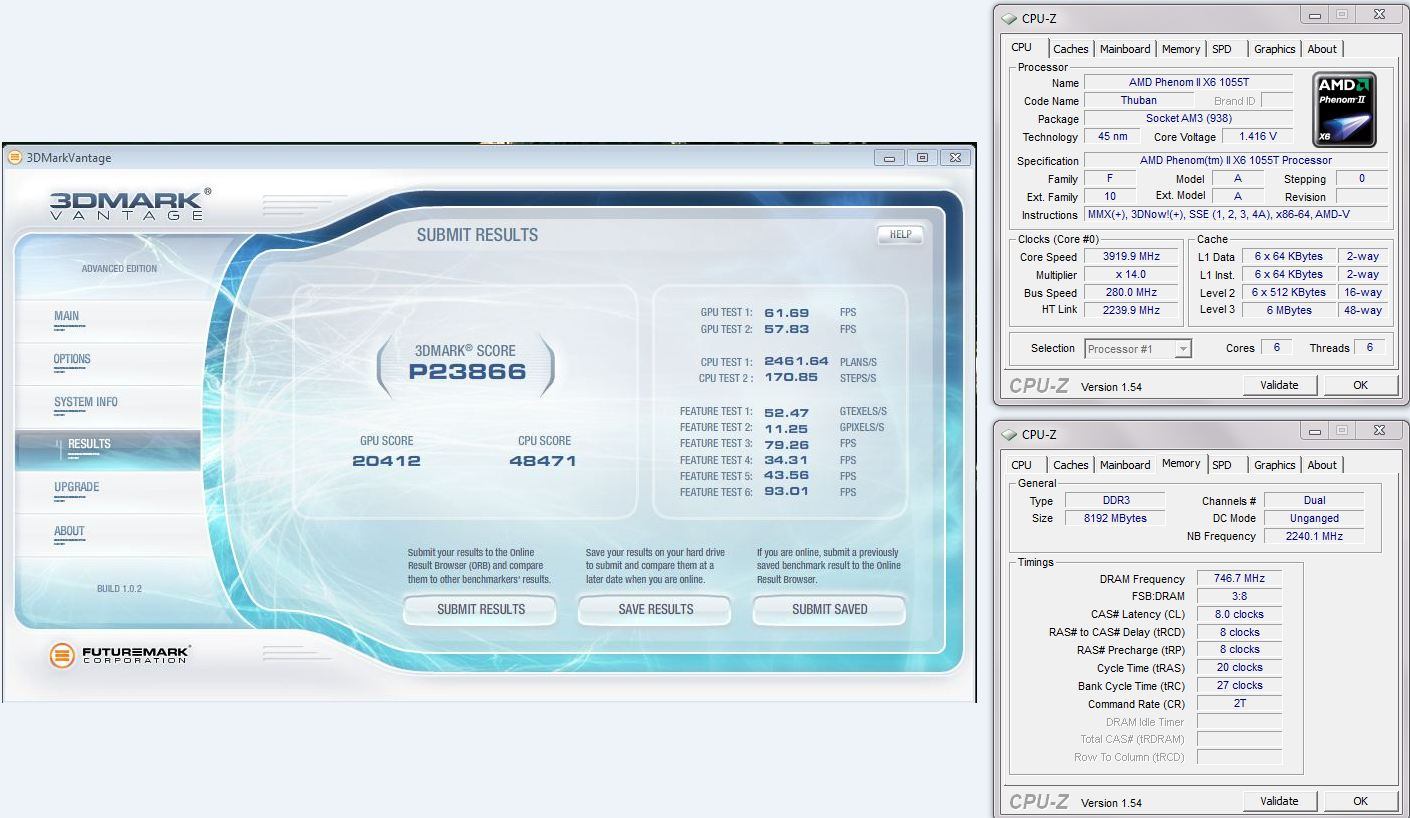Click OK in the CPU tab window

coord(1360,385)
